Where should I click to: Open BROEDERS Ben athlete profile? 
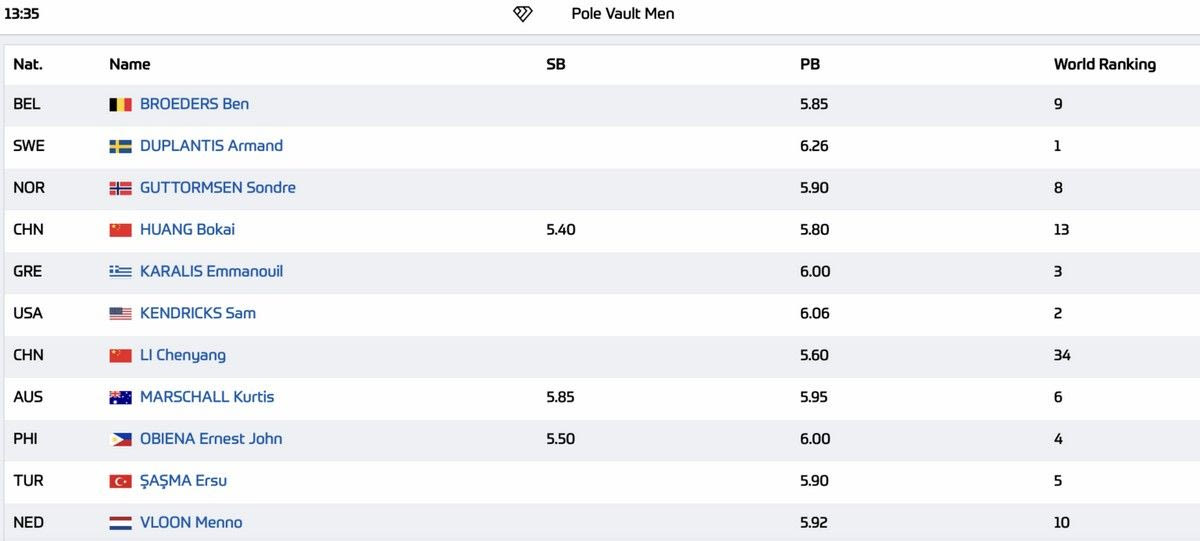click(194, 104)
